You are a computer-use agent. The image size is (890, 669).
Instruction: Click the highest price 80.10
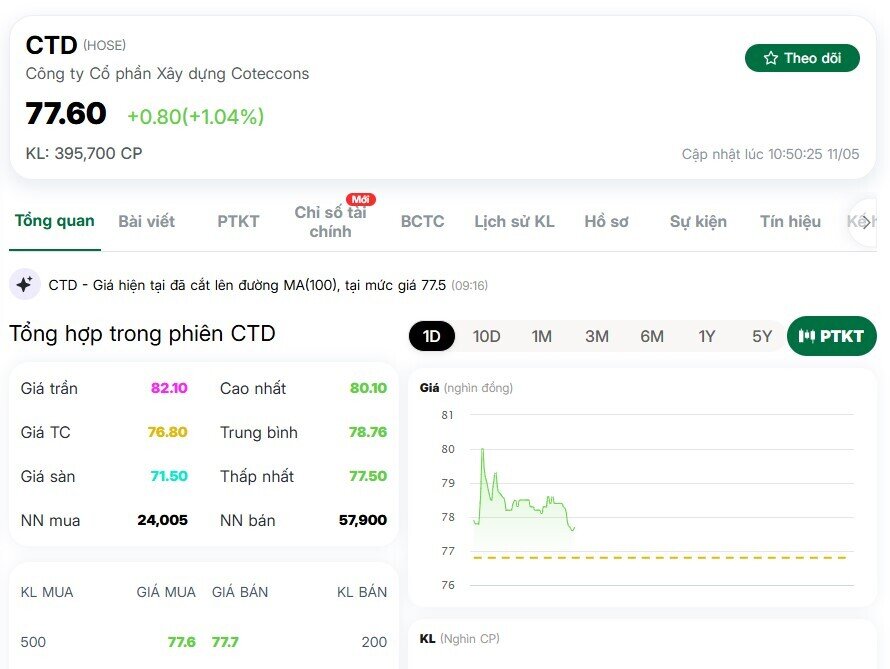click(x=368, y=388)
